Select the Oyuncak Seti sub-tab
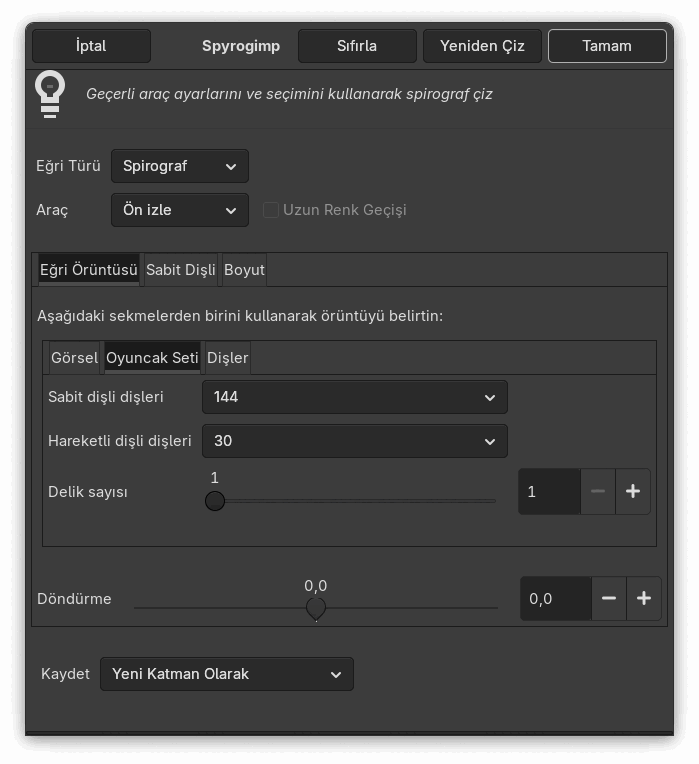 tap(152, 358)
